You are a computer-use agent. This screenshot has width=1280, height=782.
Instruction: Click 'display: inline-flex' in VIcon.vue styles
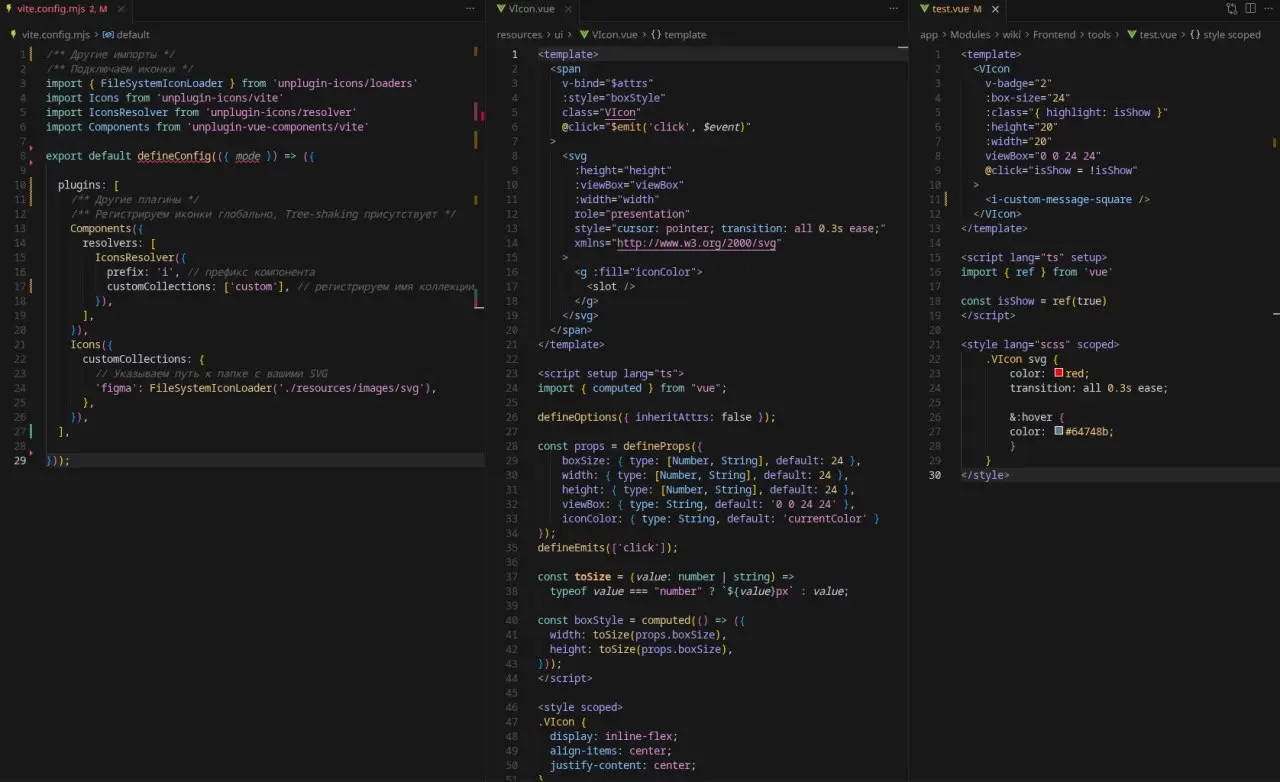(x=611, y=736)
